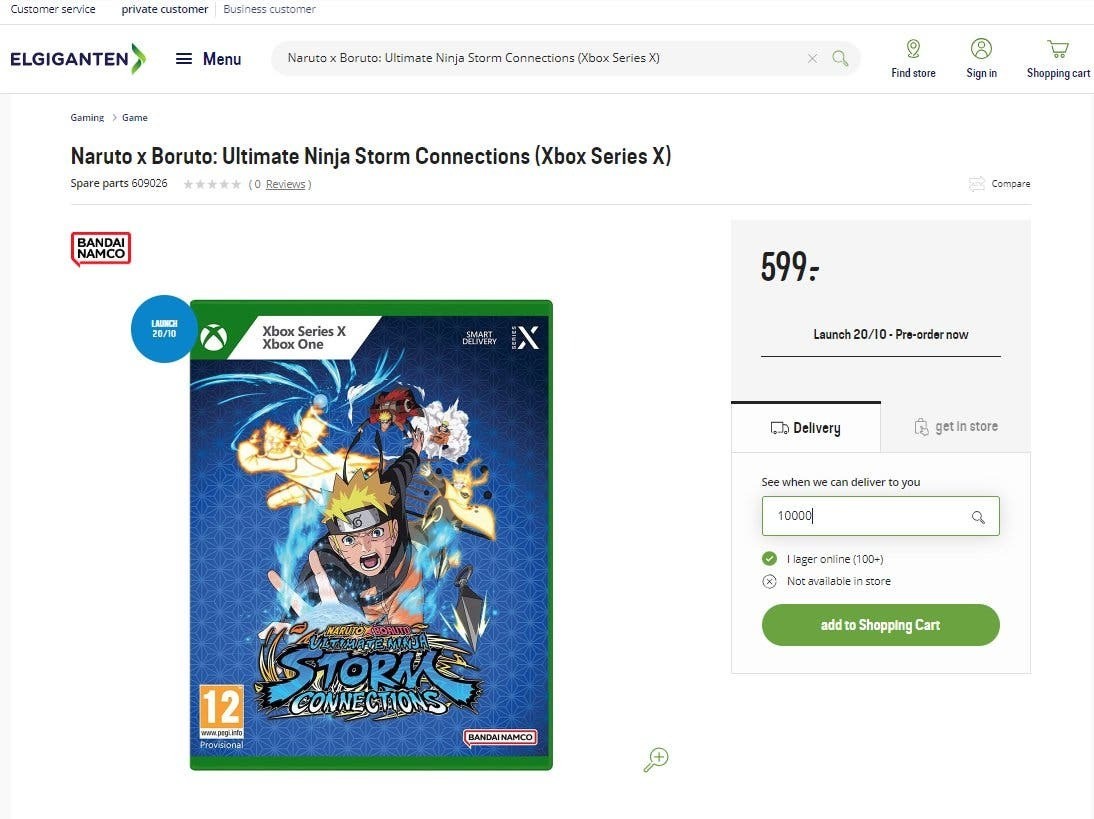Open the Shopping cart
Screen dimensions: 1094x819
(1058, 58)
